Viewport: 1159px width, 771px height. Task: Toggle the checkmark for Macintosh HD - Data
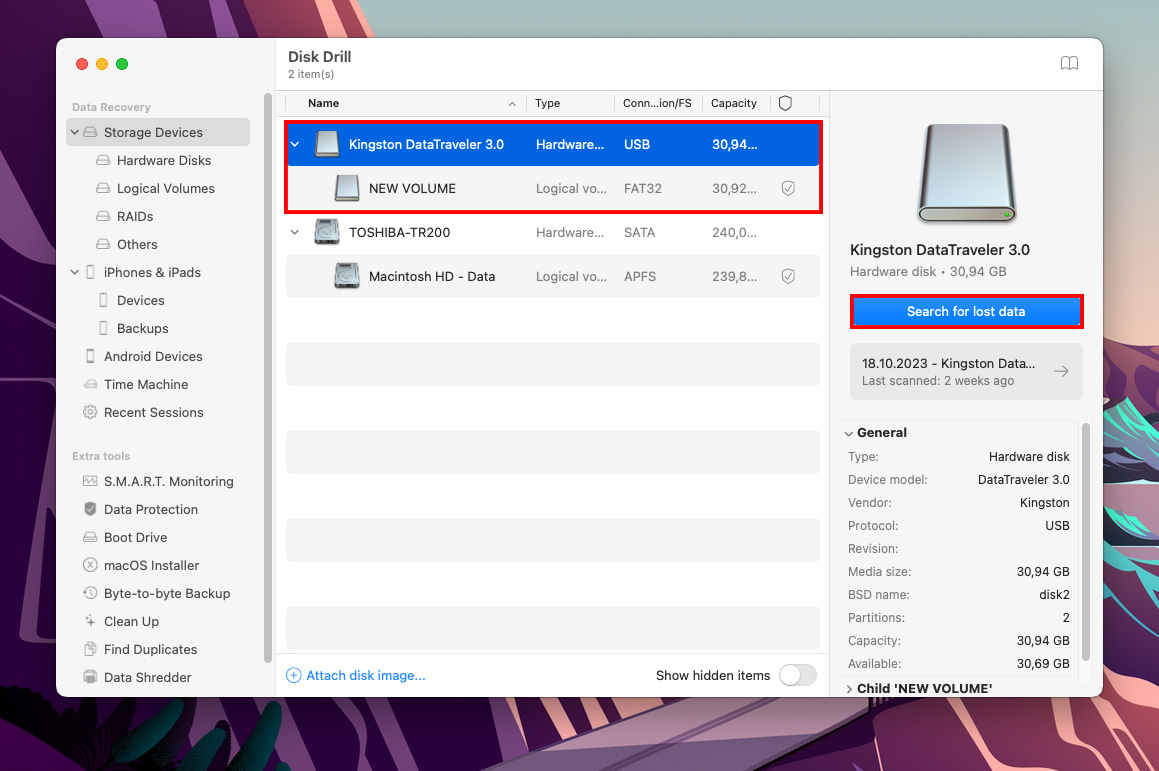pyautogui.click(x=788, y=276)
